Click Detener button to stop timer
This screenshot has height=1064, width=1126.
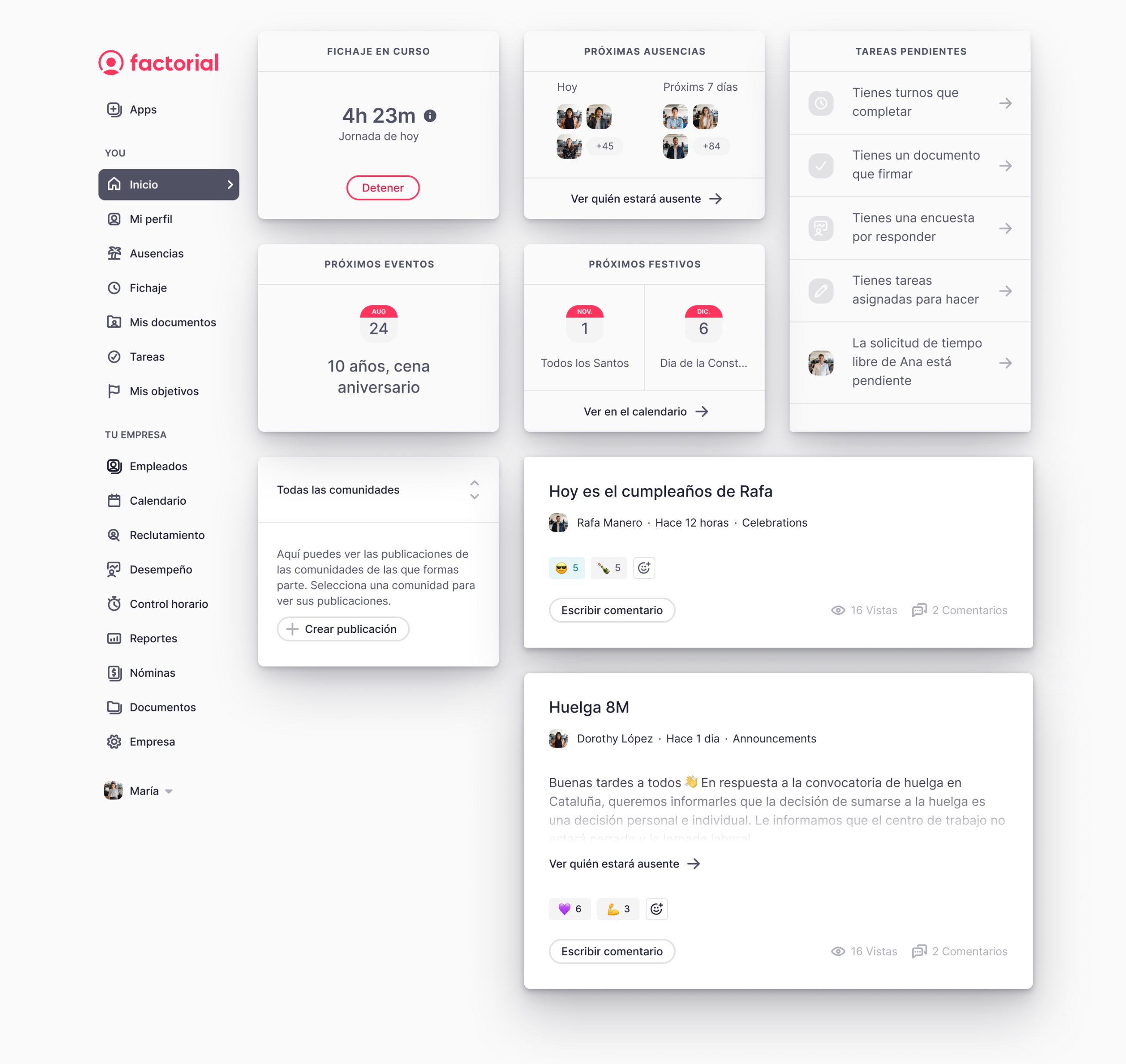click(x=383, y=186)
